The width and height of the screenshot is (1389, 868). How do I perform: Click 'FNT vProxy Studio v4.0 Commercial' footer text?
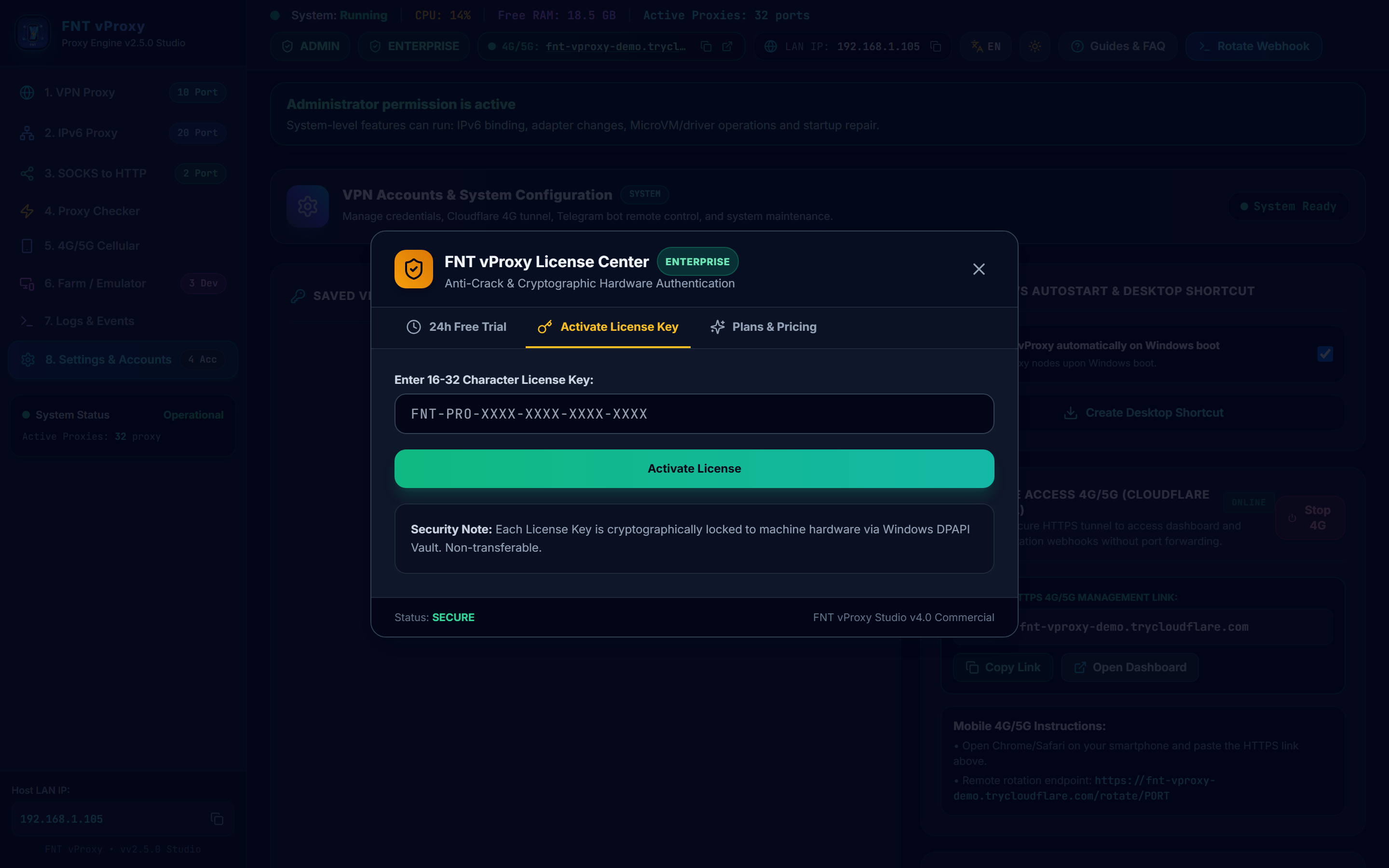[903, 618]
